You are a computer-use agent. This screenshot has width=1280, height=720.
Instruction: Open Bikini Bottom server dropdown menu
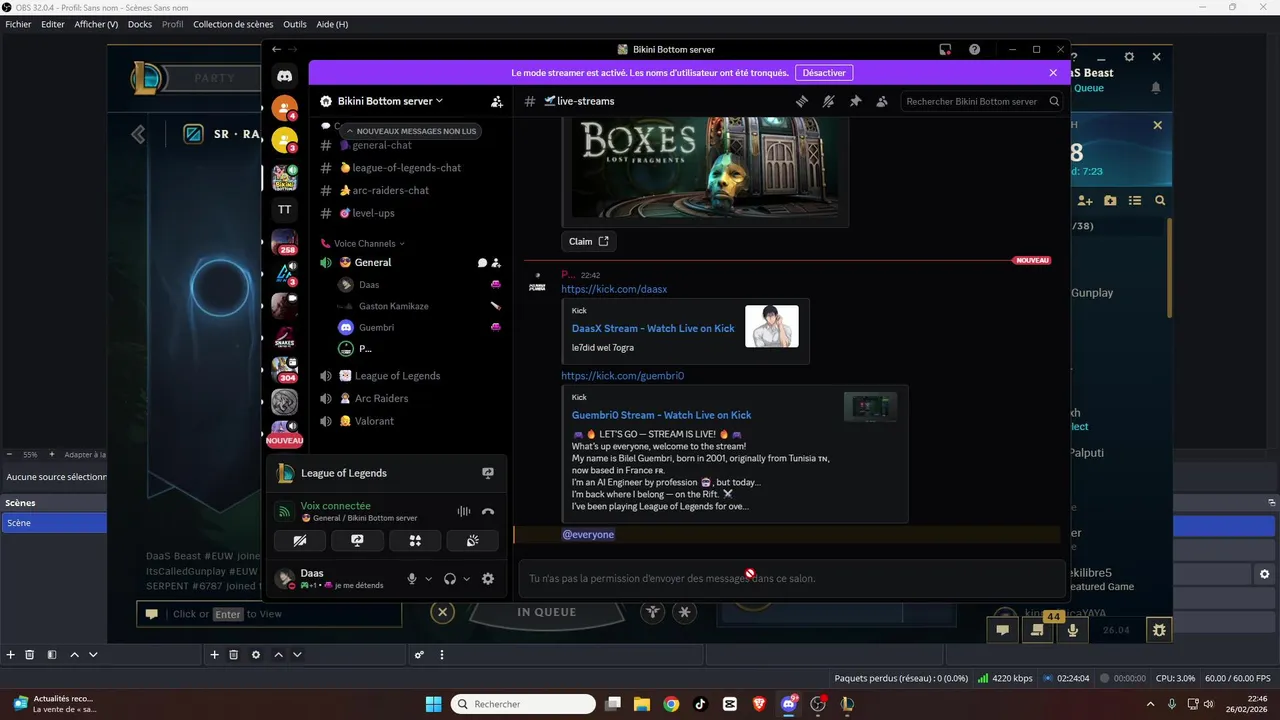(390, 101)
